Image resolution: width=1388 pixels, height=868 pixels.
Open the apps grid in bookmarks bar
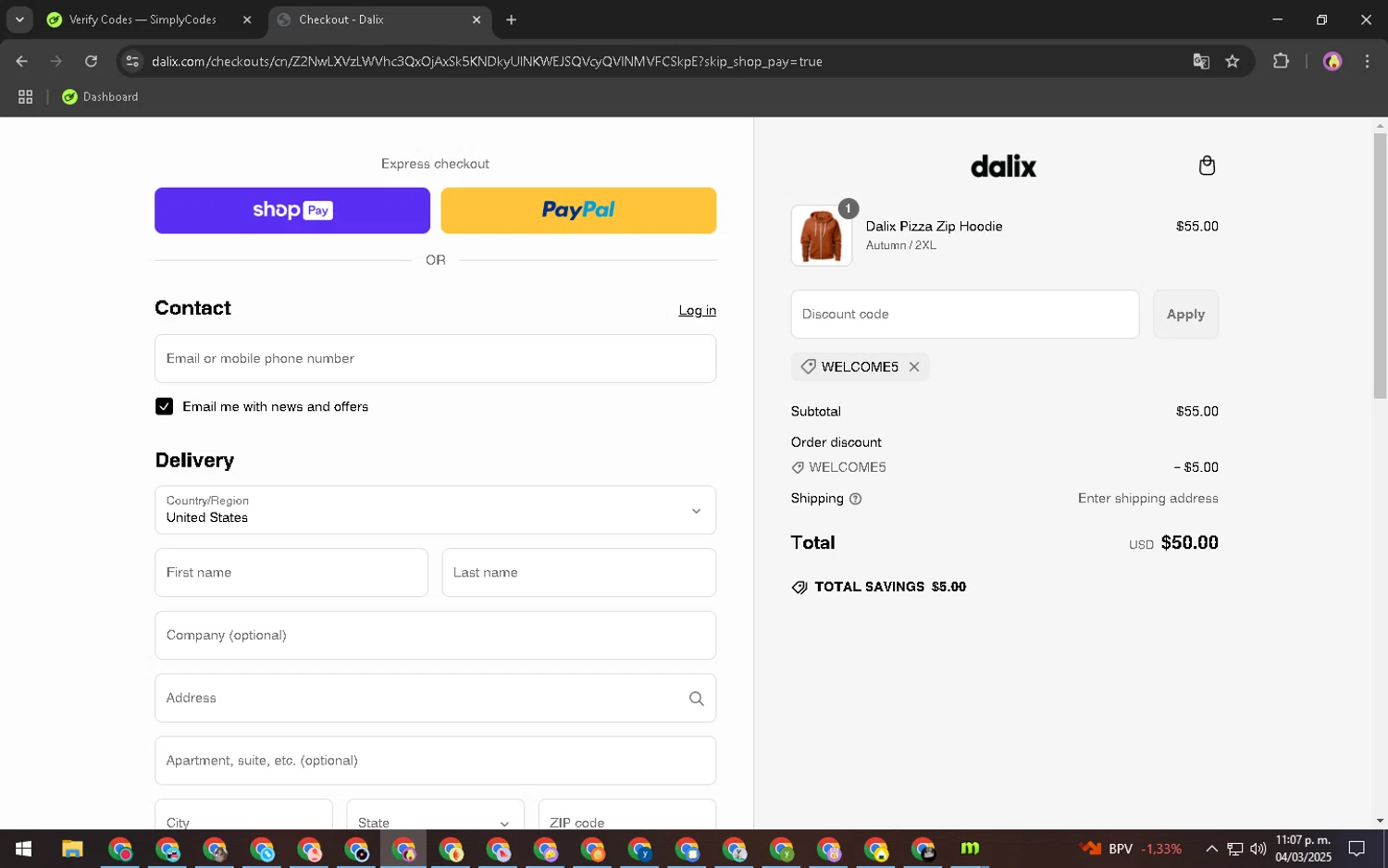pyautogui.click(x=26, y=96)
